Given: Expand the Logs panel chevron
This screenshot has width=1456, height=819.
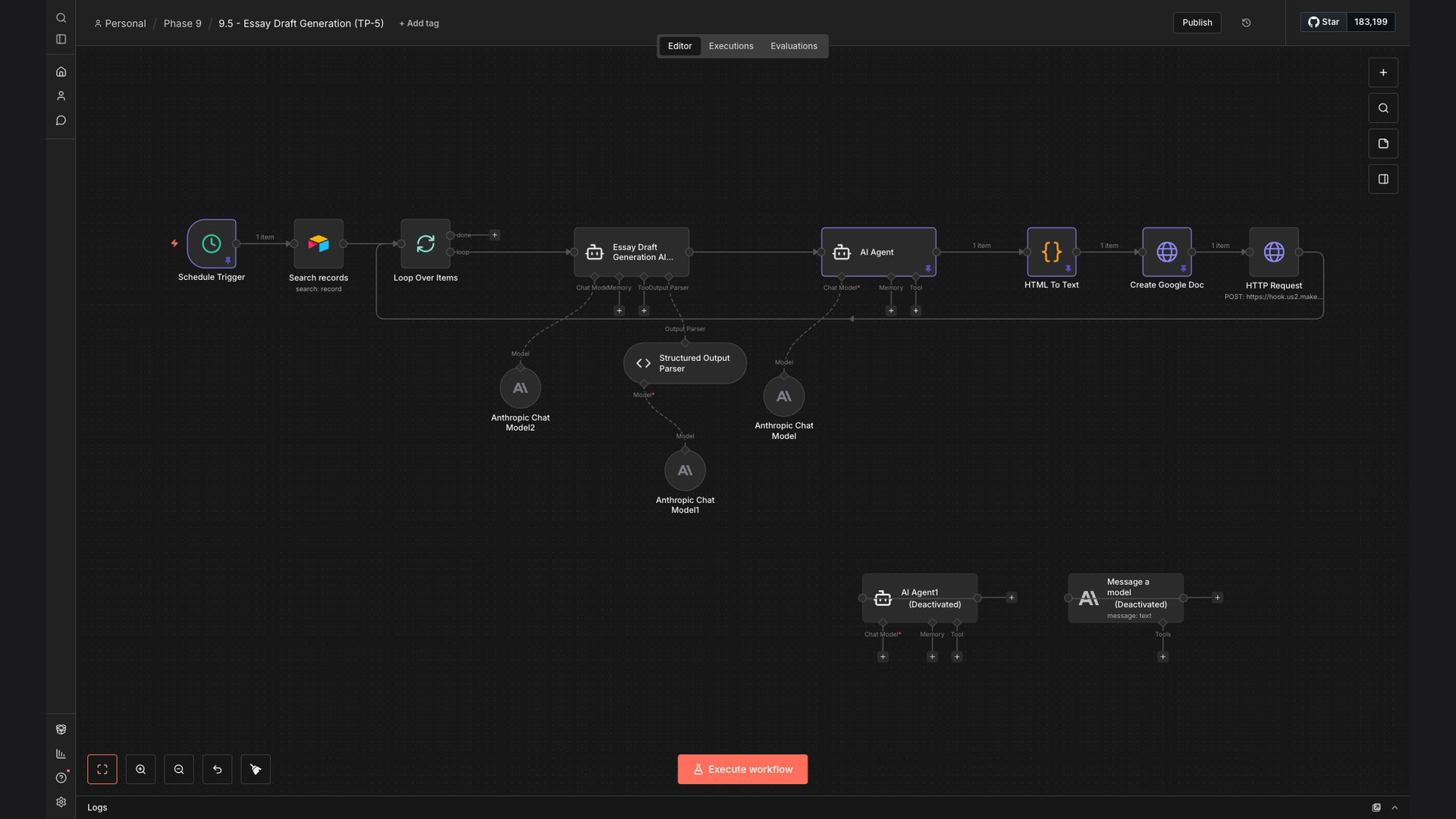Looking at the screenshot, I should click(1395, 808).
